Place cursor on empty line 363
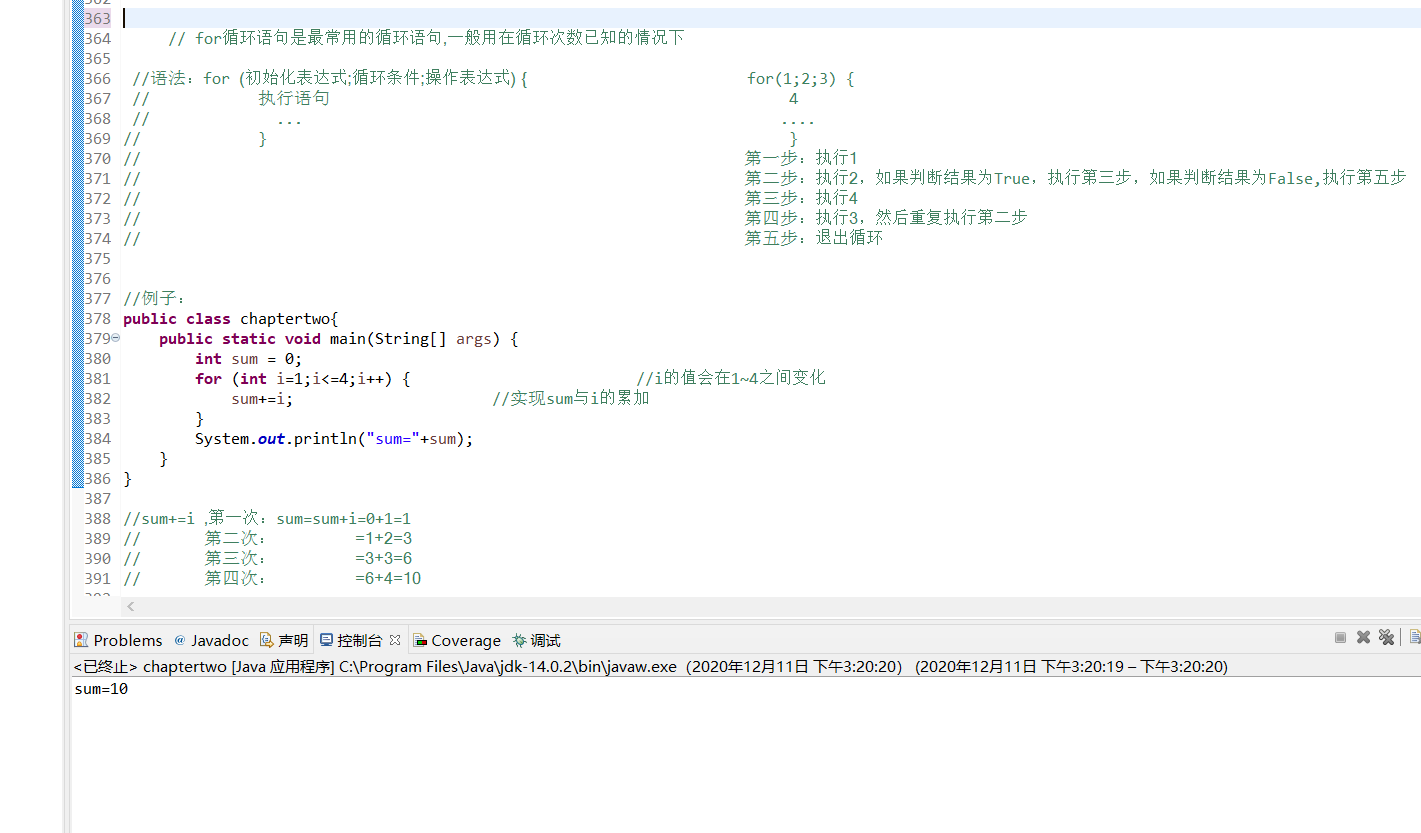This screenshot has width=1421, height=833. coord(770,18)
